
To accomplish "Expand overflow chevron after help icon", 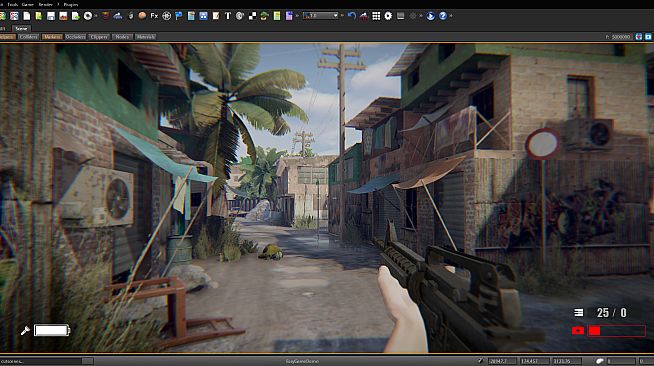I will [451, 16].
